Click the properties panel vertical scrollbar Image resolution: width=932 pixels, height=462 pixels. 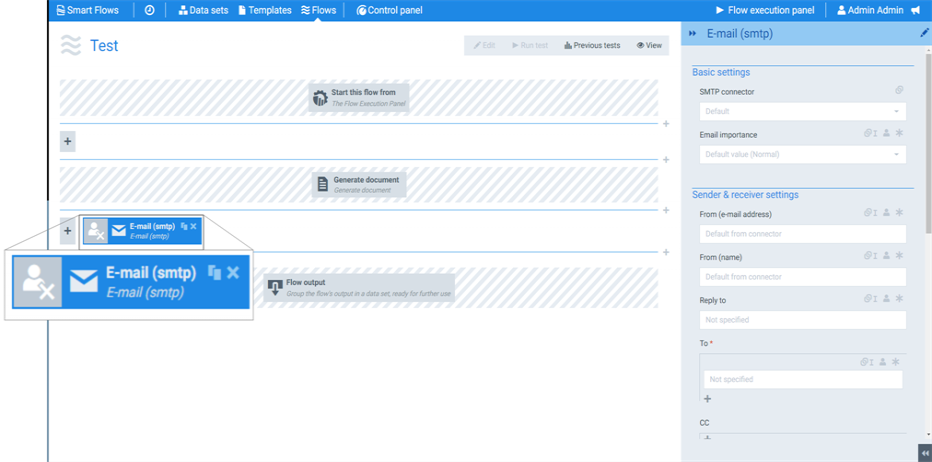point(928,143)
